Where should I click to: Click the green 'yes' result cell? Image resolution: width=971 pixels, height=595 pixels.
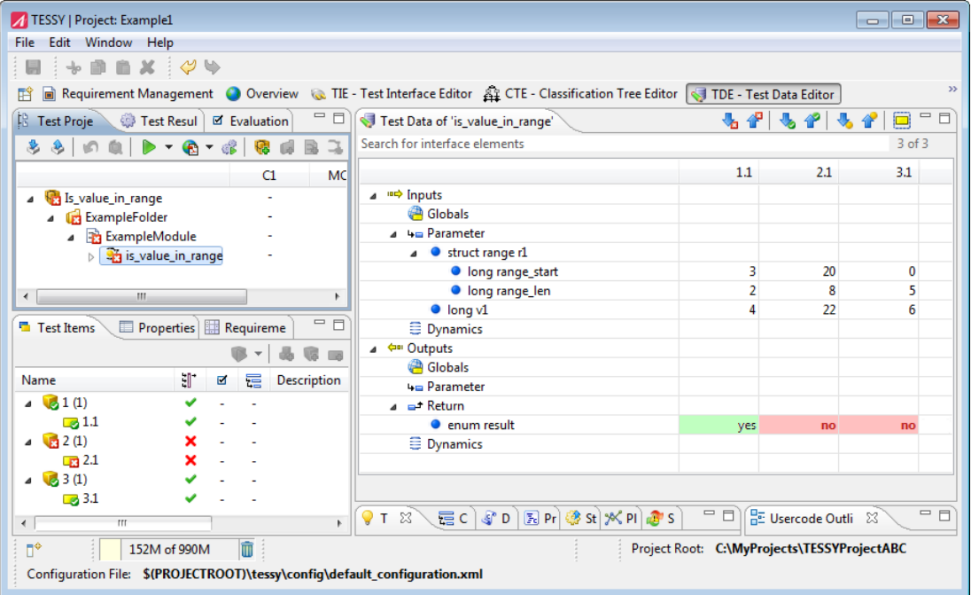718,425
